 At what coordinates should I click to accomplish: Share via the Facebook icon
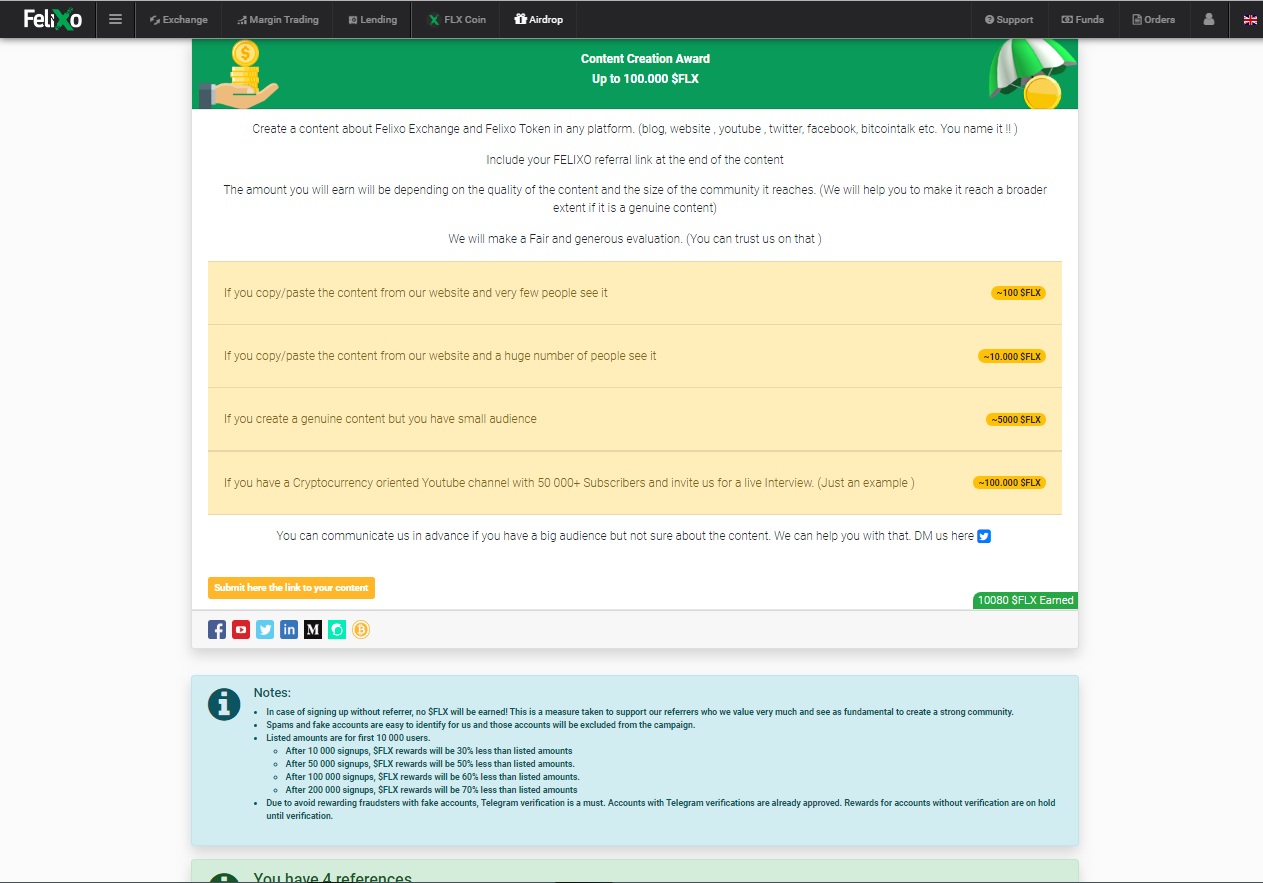click(217, 629)
